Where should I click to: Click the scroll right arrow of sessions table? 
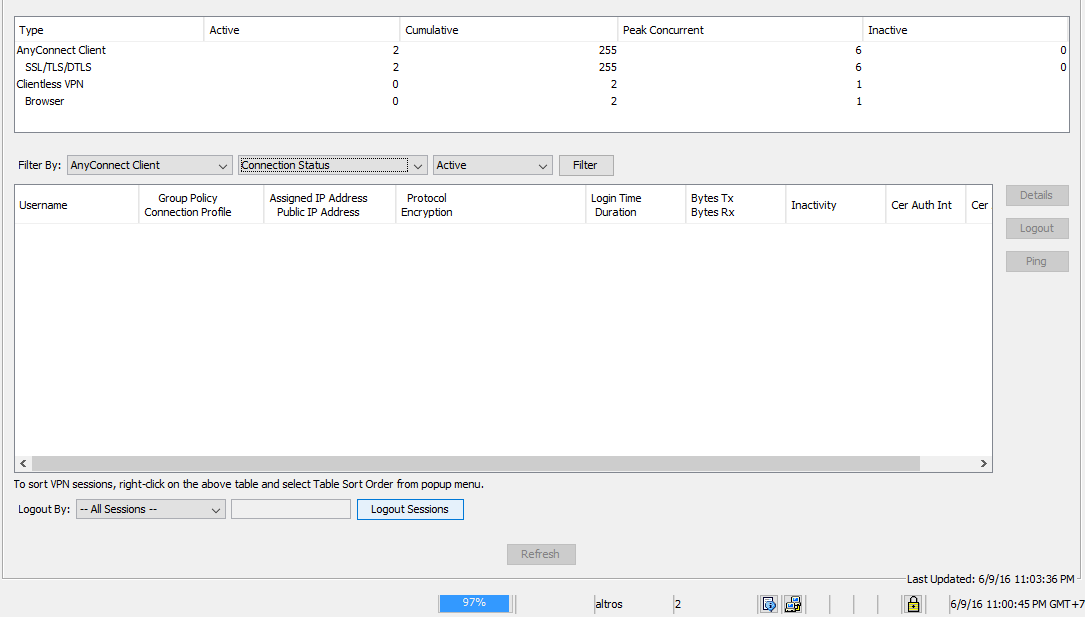tap(983, 463)
